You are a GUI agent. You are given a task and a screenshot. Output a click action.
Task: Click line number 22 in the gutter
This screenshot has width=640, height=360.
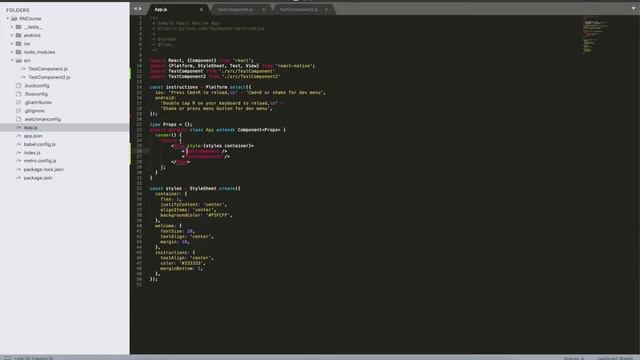[x=139, y=130]
